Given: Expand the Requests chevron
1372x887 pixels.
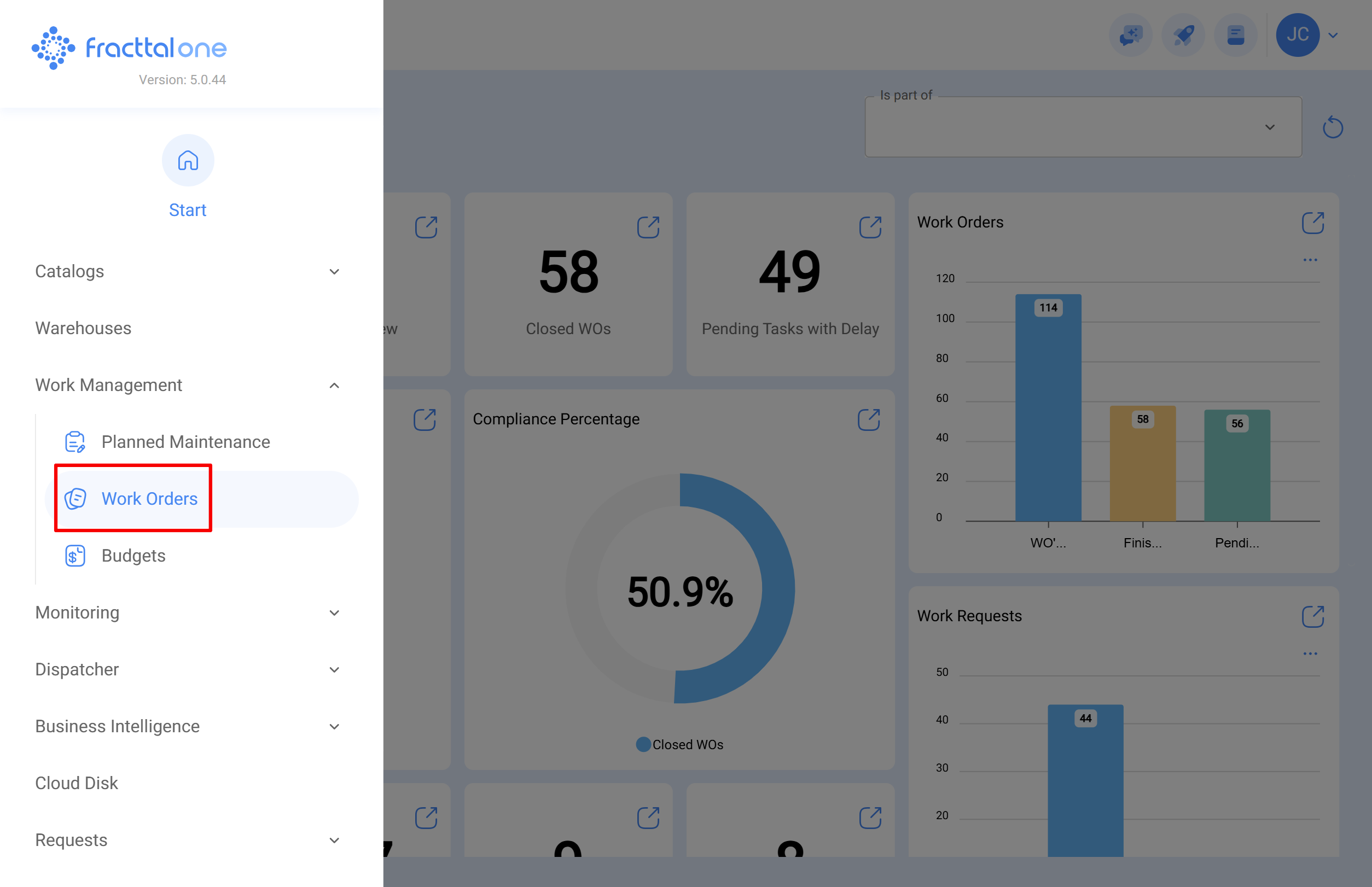Looking at the screenshot, I should (334, 841).
